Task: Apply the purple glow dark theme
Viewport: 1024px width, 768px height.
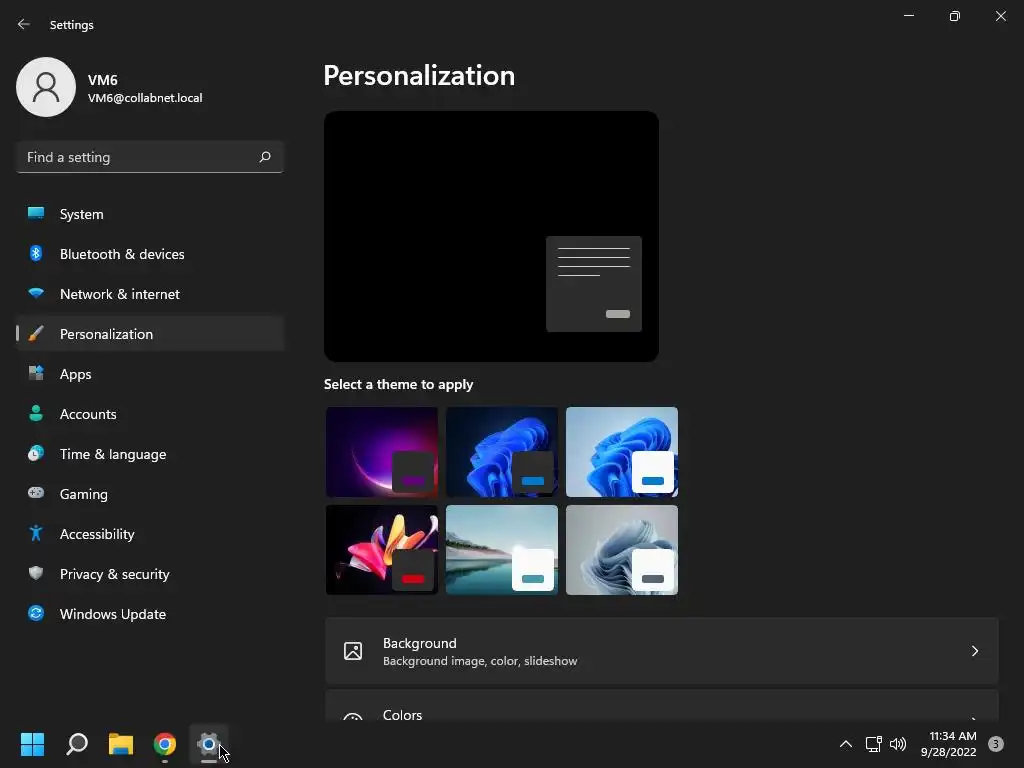Action: coord(382,452)
